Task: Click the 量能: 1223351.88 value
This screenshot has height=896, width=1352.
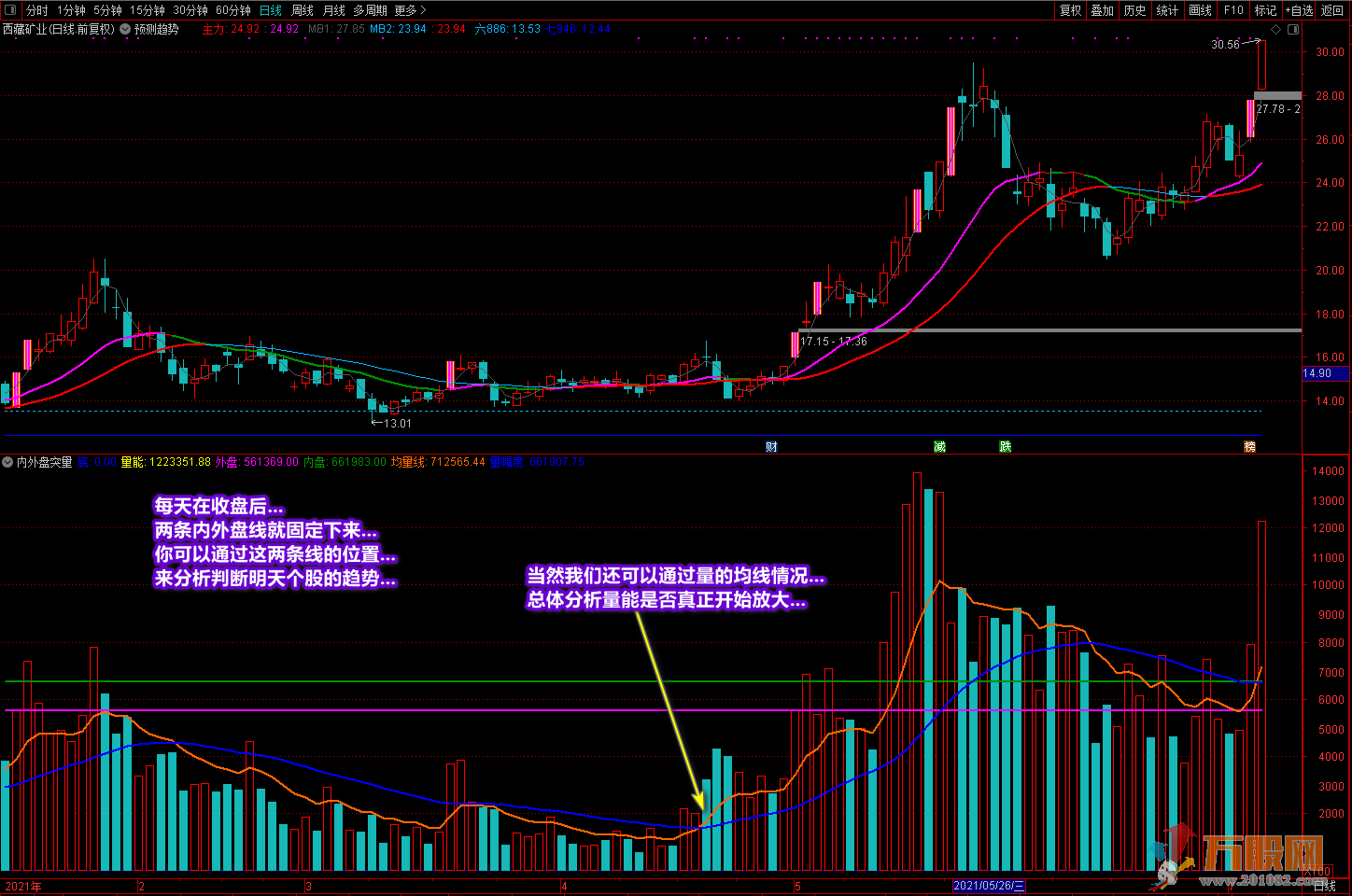Action: pyautogui.click(x=166, y=462)
